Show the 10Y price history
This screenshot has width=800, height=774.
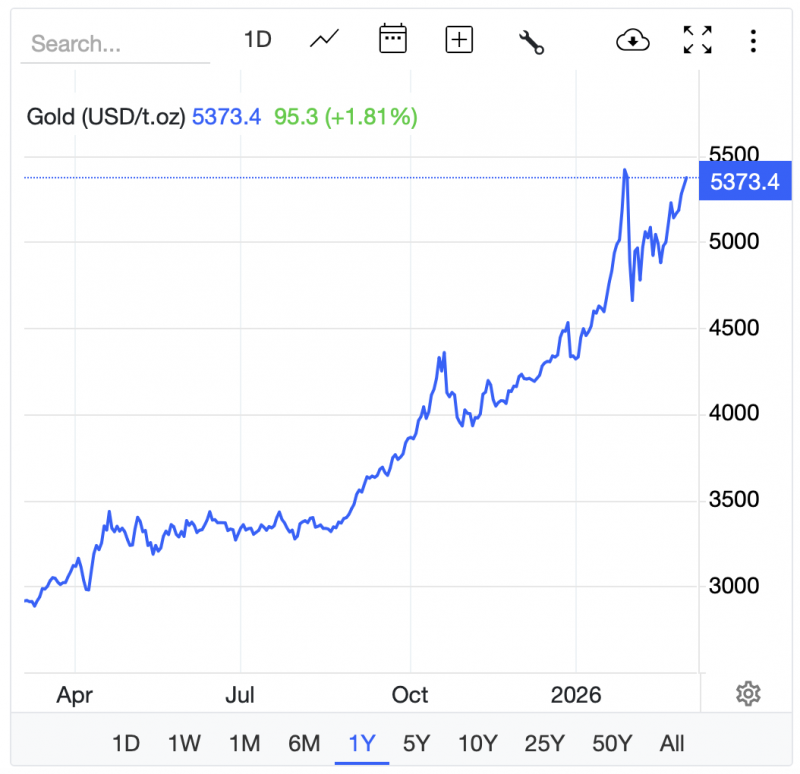477,743
